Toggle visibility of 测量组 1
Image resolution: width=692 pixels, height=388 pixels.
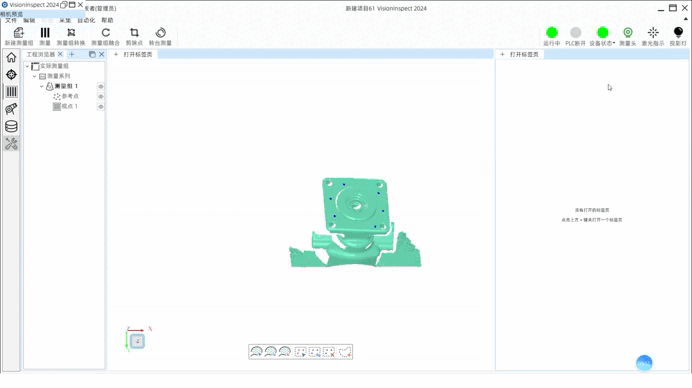click(101, 86)
